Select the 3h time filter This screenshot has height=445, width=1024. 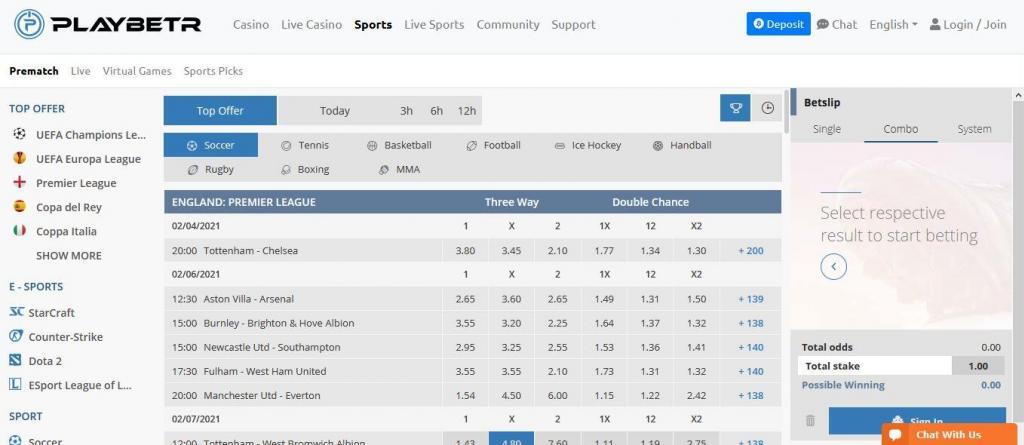click(x=406, y=110)
